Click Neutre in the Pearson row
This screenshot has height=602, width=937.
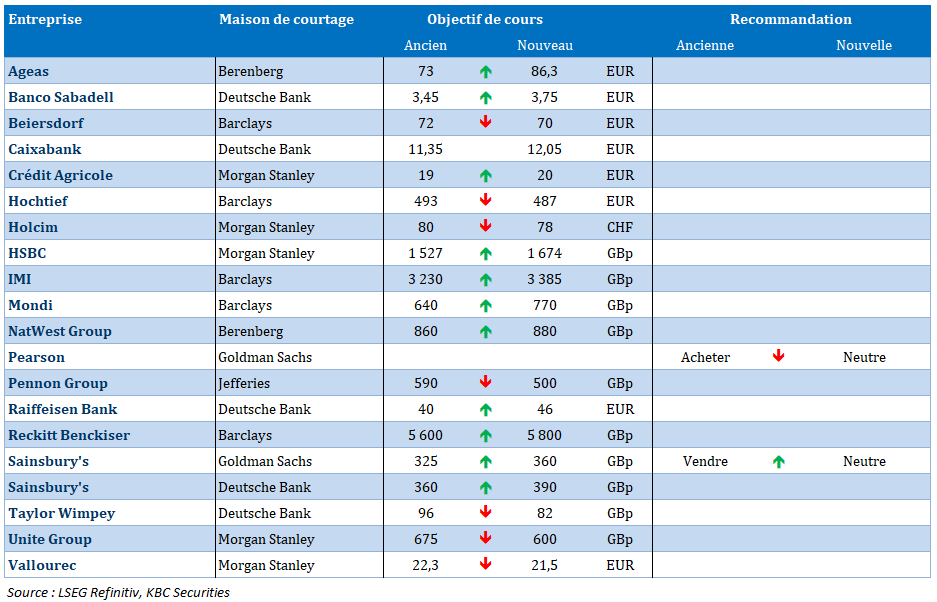coord(864,357)
